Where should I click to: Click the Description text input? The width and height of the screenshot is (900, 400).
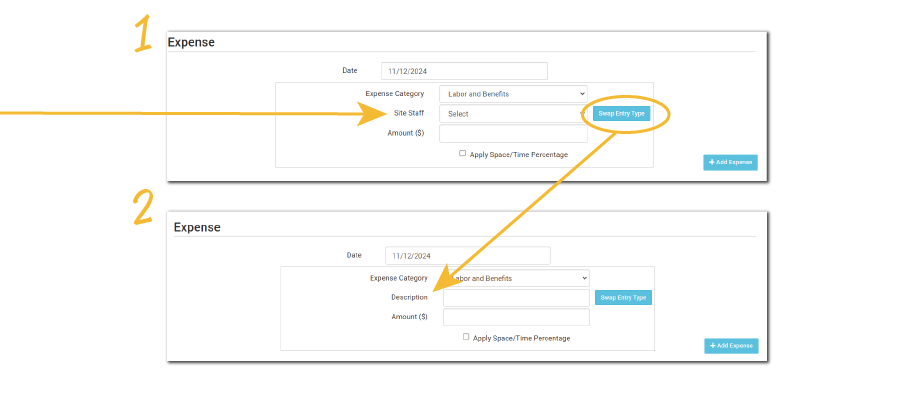516,298
